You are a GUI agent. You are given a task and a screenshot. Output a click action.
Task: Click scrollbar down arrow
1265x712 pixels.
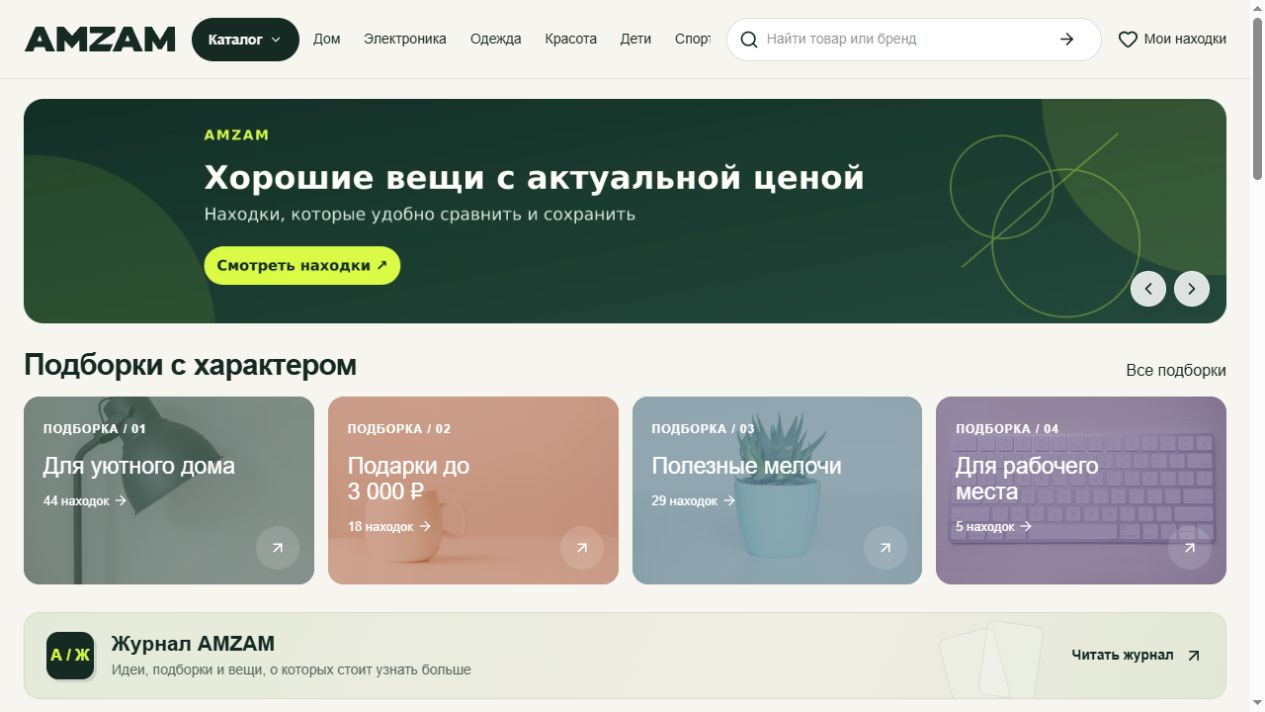1257,704
